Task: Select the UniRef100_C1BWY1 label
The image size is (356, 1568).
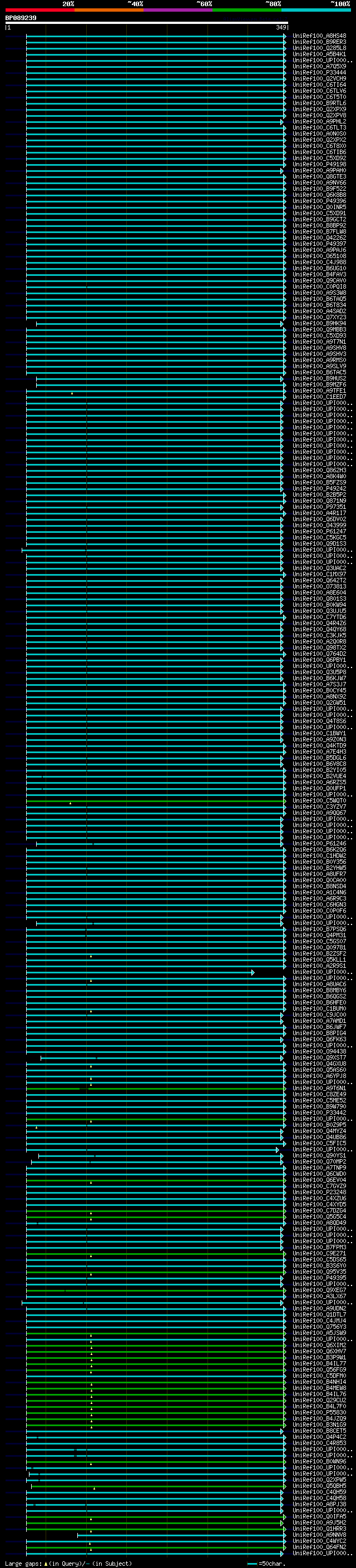Action: click(x=319, y=734)
